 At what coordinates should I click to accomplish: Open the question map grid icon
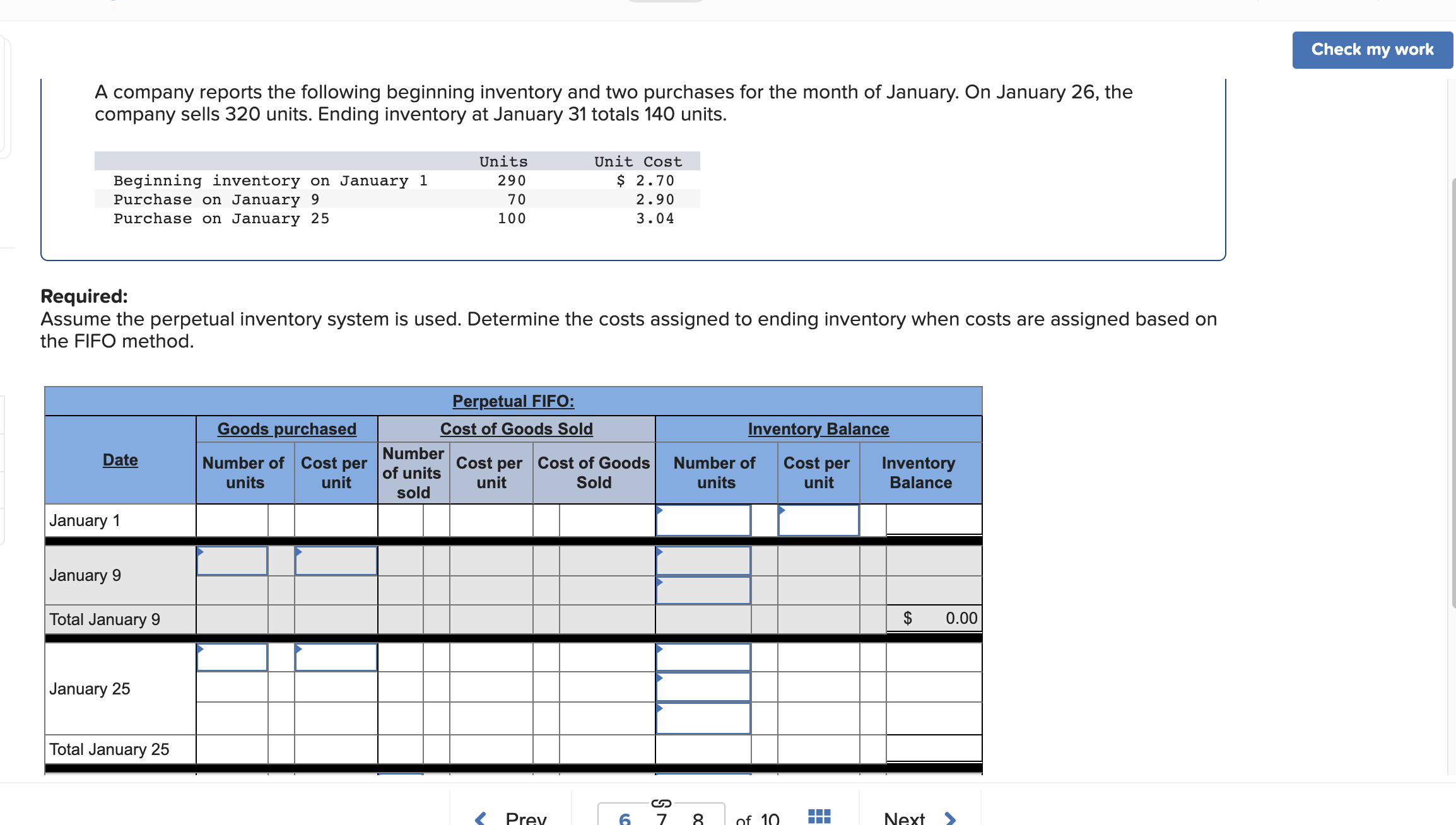tap(819, 815)
